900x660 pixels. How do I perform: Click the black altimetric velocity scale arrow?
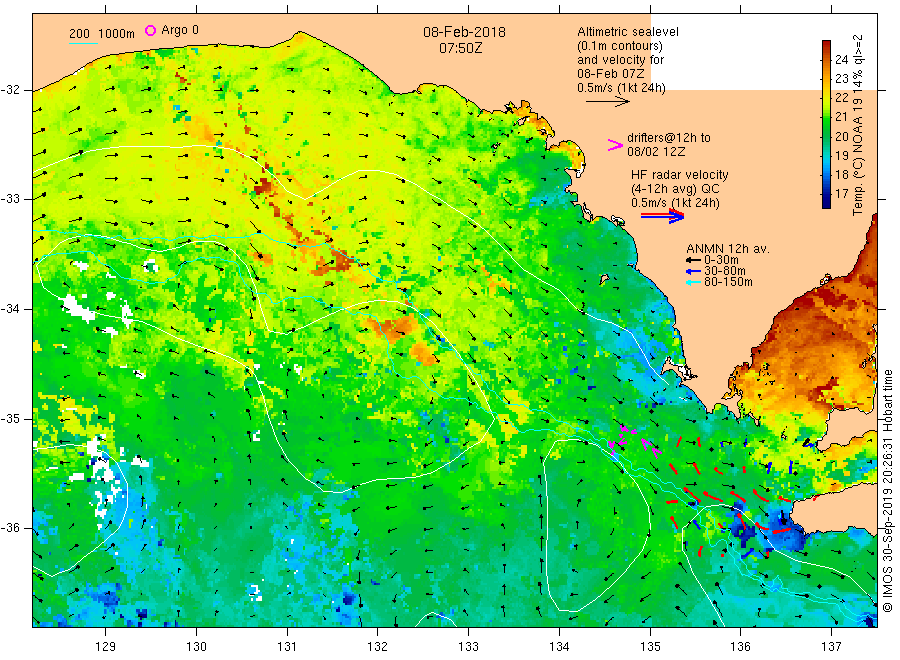click(608, 102)
